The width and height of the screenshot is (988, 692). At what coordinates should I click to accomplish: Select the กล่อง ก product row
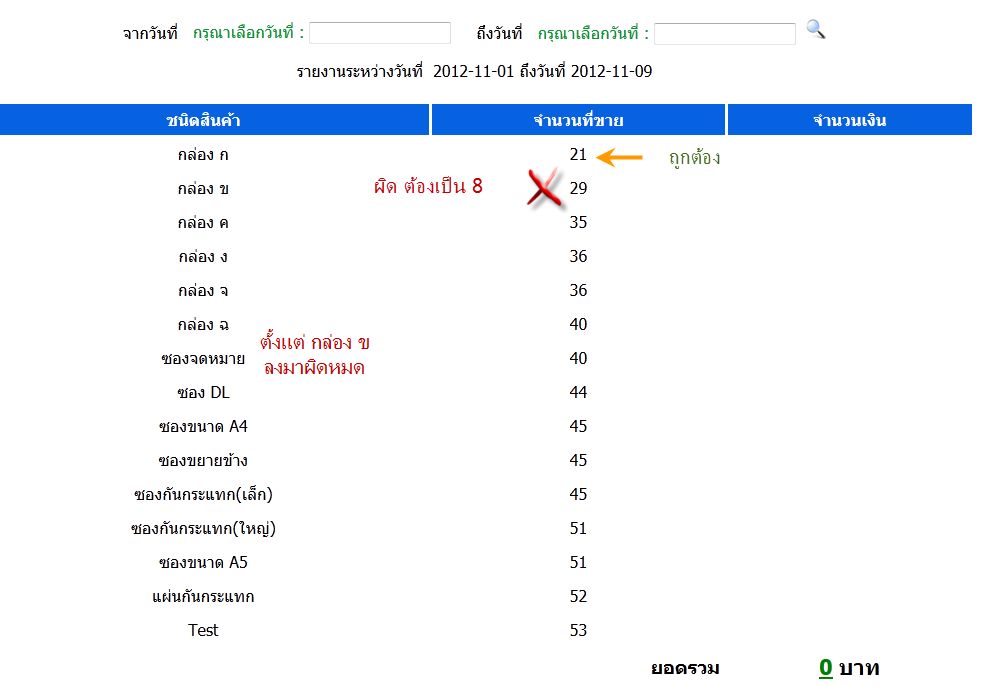pos(486,154)
